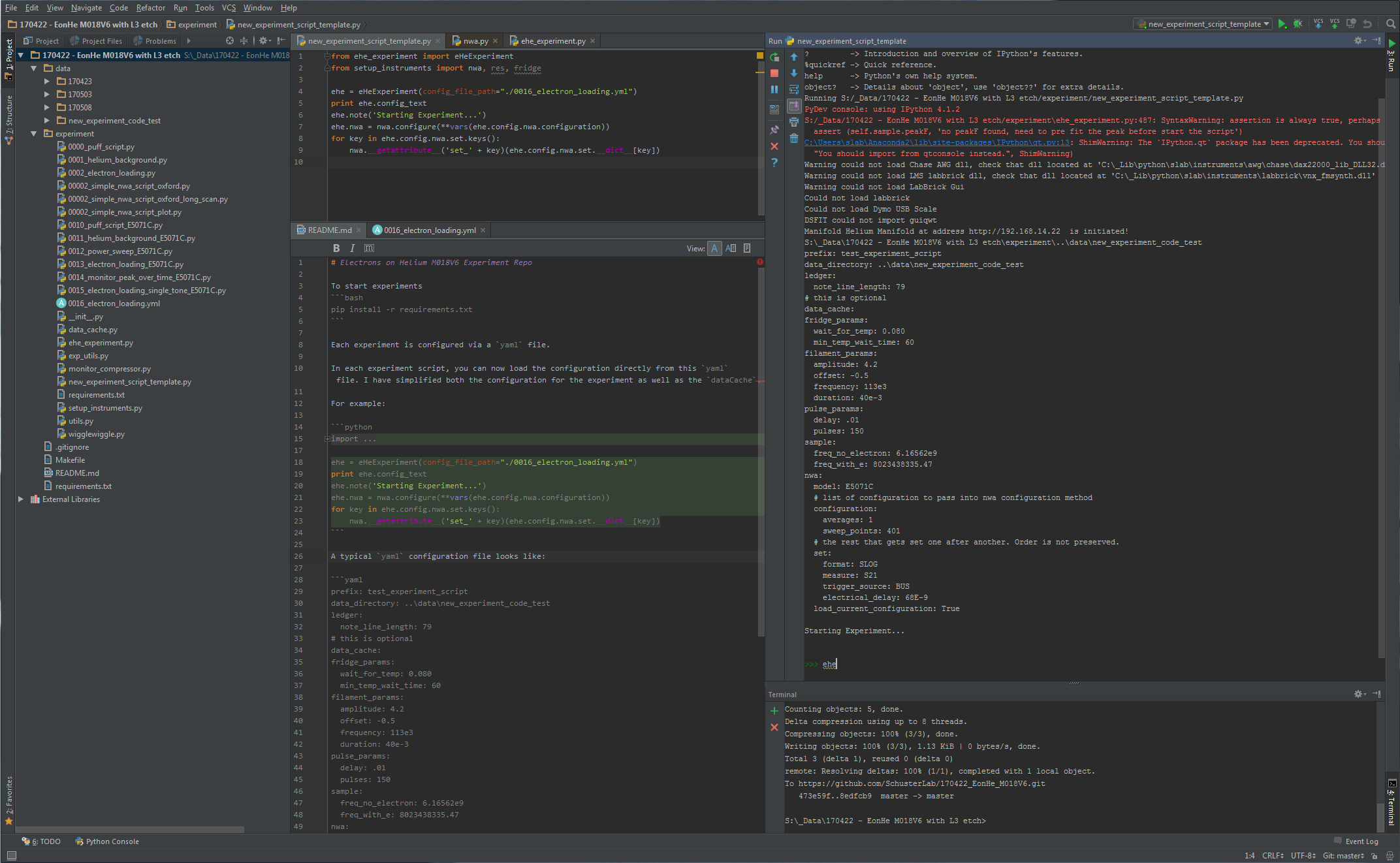Viewport: 1400px width, 863px height.
Task: Expand External Libraries node
Action: point(20,499)
